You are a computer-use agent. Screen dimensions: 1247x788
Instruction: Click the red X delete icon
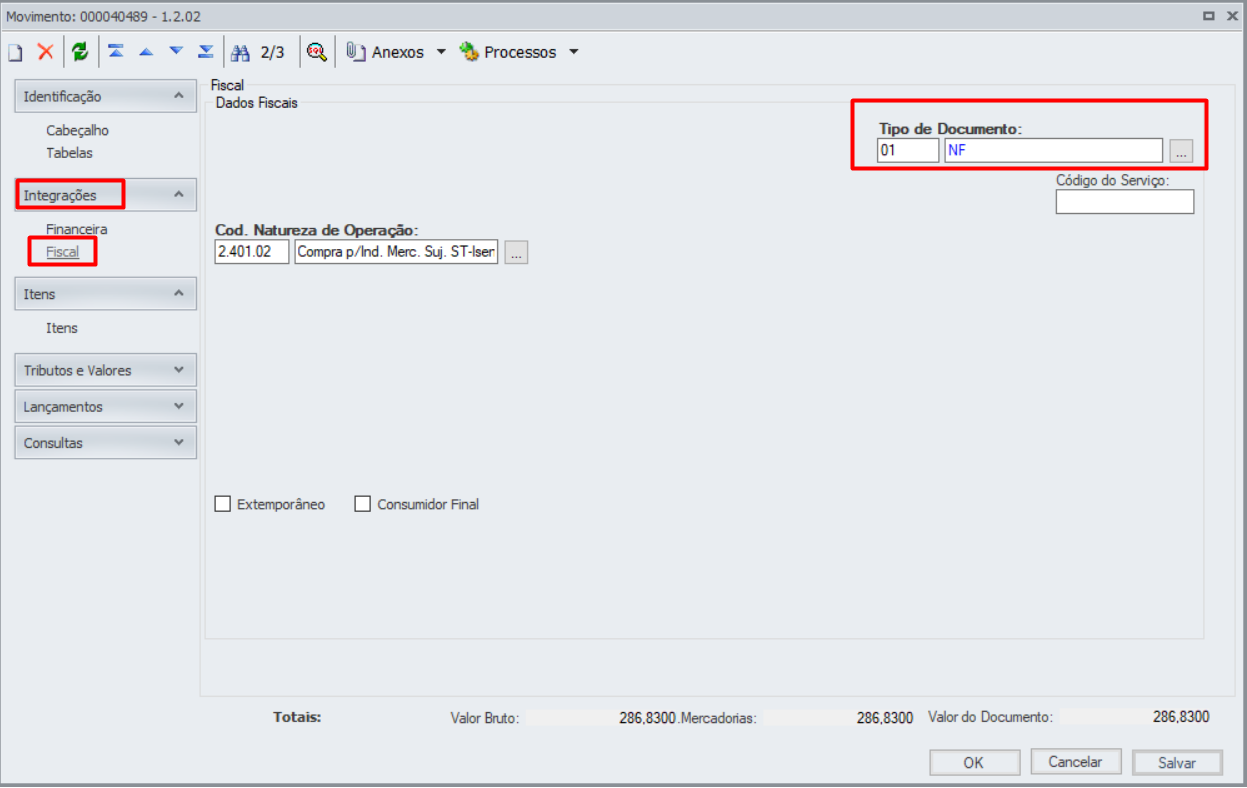click(45, 52)
